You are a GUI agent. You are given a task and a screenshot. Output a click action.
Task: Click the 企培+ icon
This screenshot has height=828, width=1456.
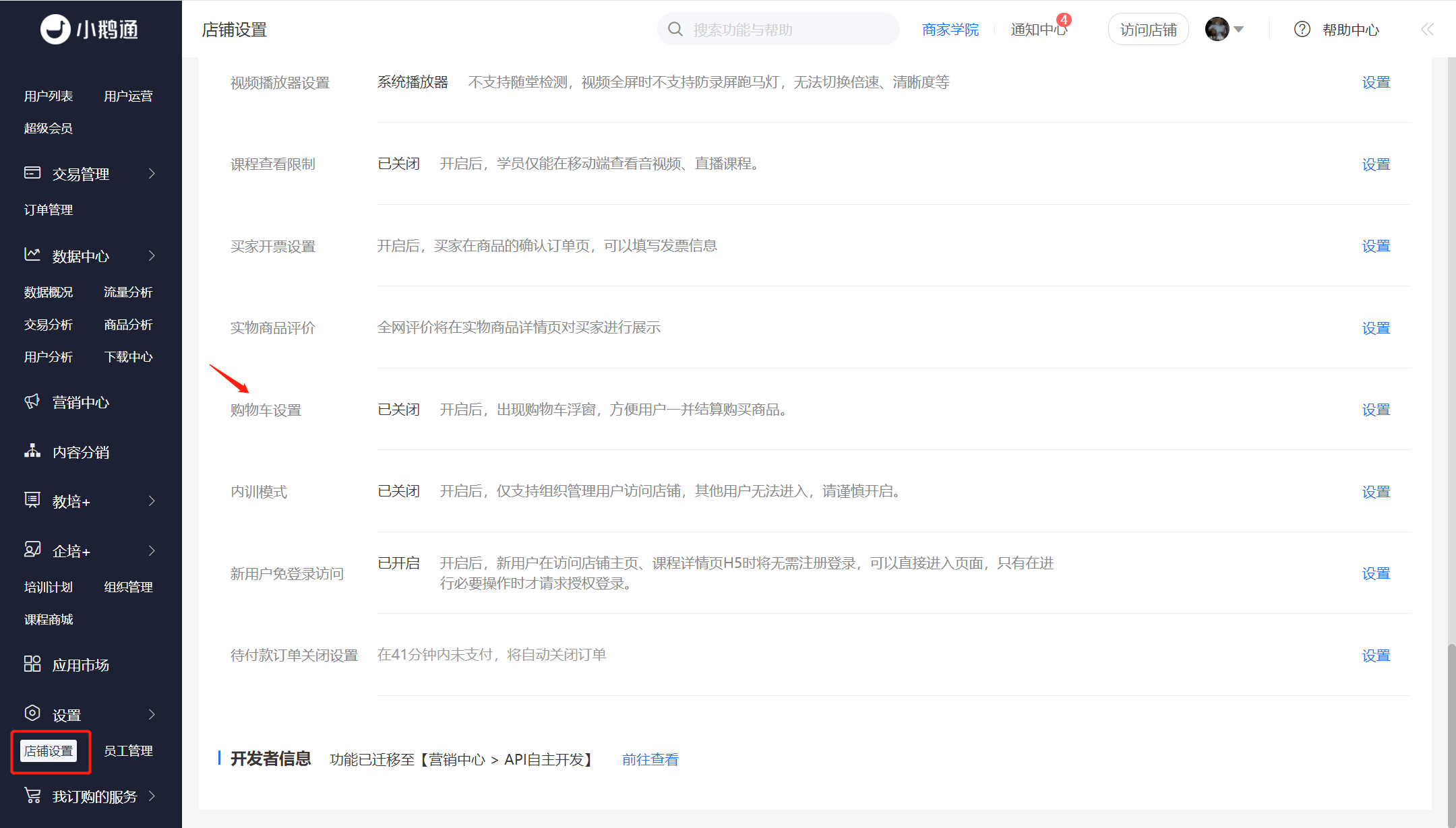(32, 550)
